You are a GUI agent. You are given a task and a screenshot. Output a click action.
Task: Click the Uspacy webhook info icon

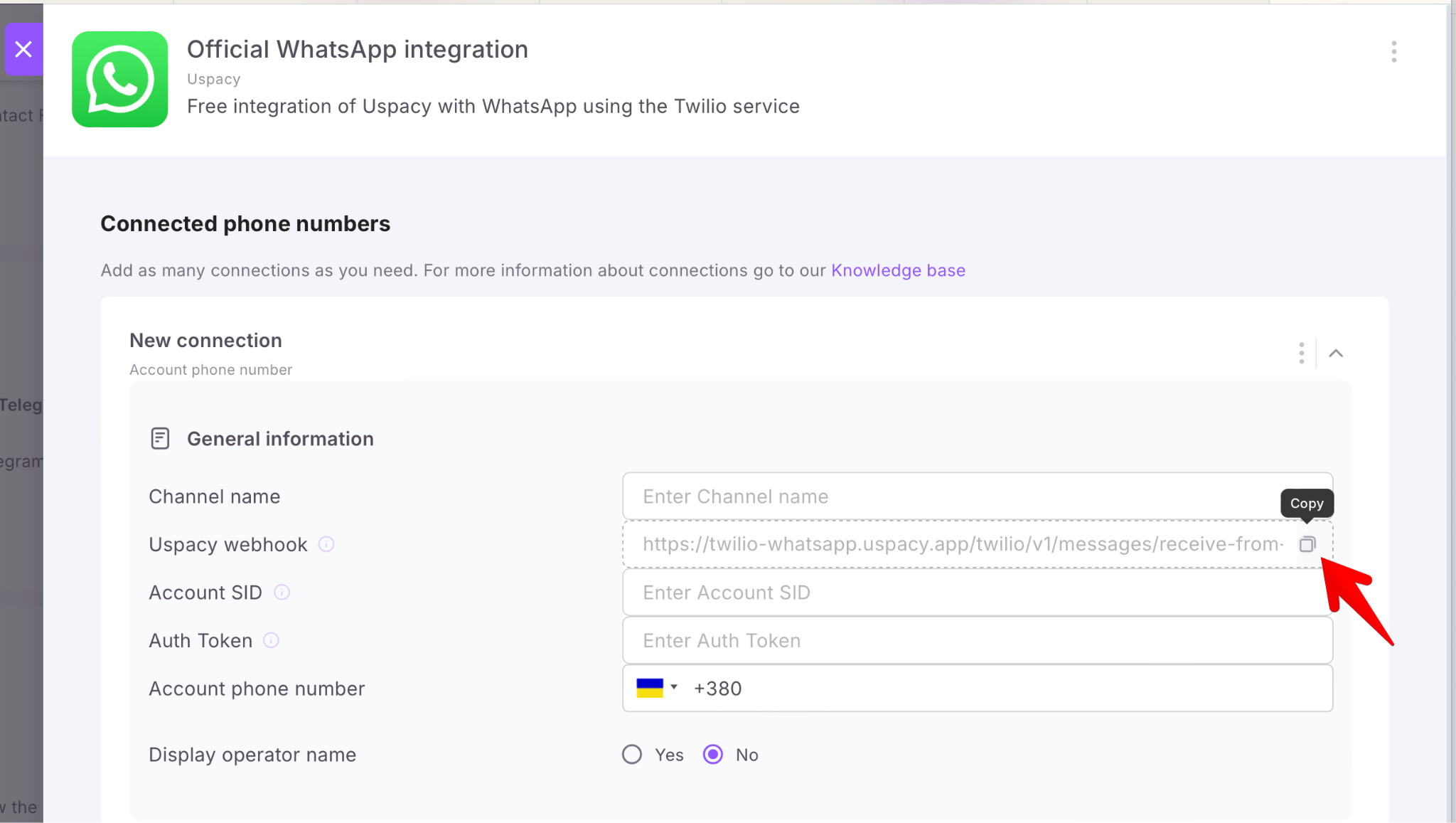(326, 544)
